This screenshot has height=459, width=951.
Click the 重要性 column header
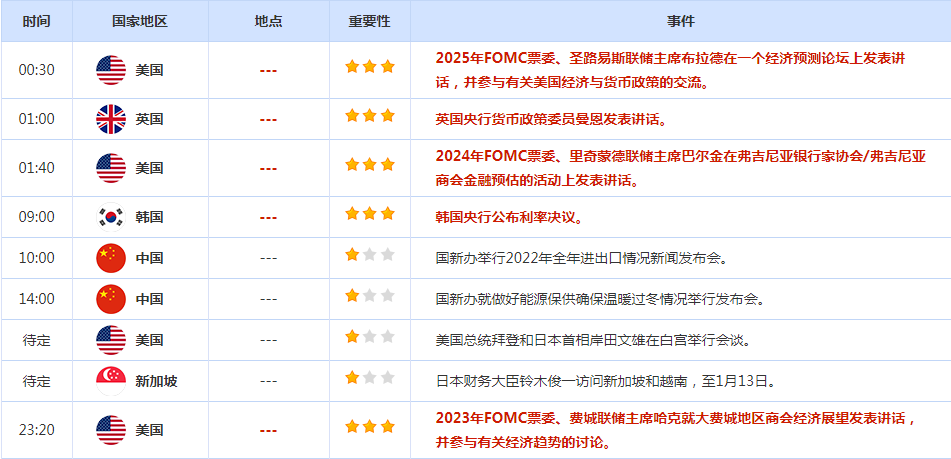369,21
